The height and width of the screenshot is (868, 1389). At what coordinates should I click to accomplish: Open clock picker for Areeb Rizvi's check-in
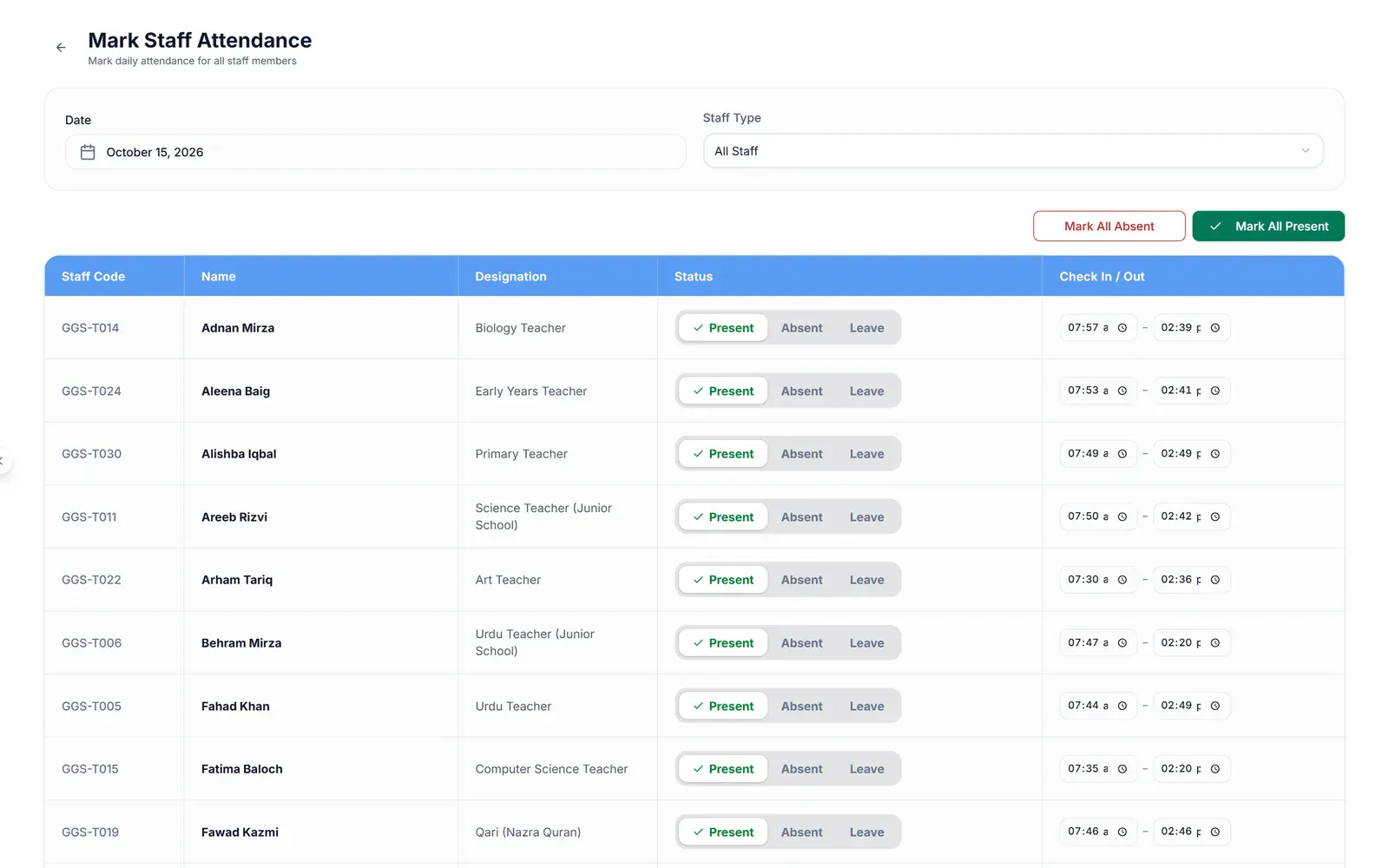(x=1122, y=516)
